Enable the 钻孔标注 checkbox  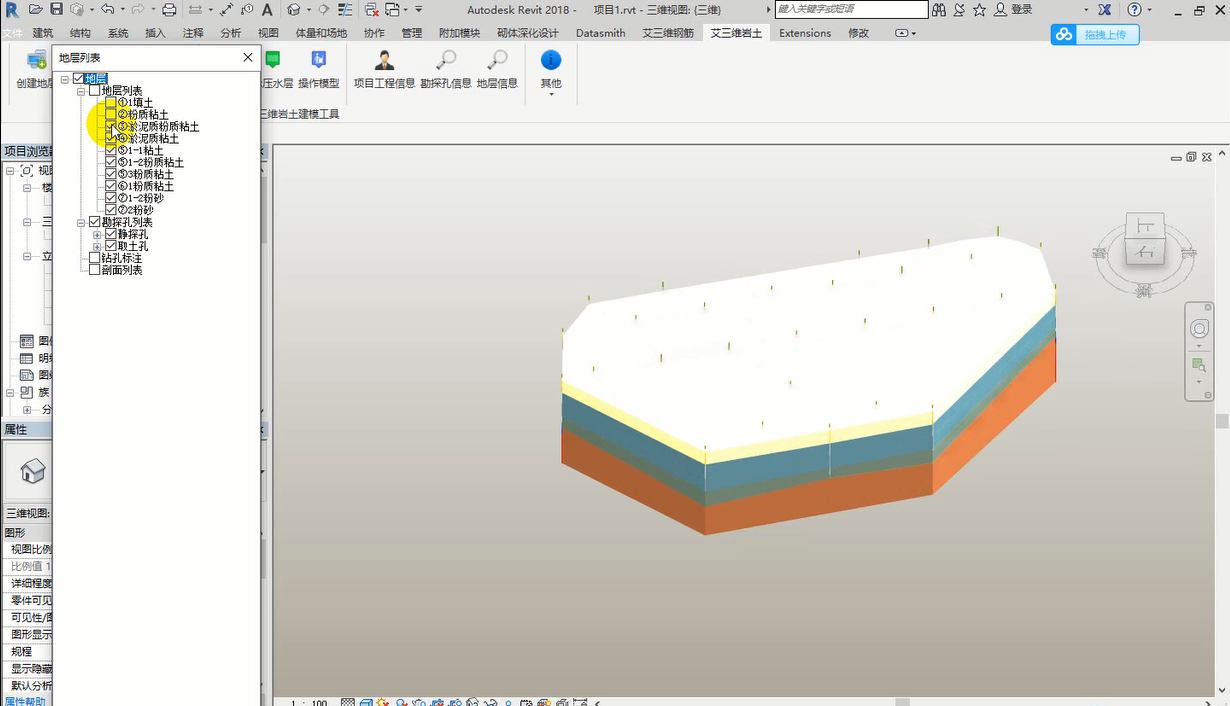[95, 258]
